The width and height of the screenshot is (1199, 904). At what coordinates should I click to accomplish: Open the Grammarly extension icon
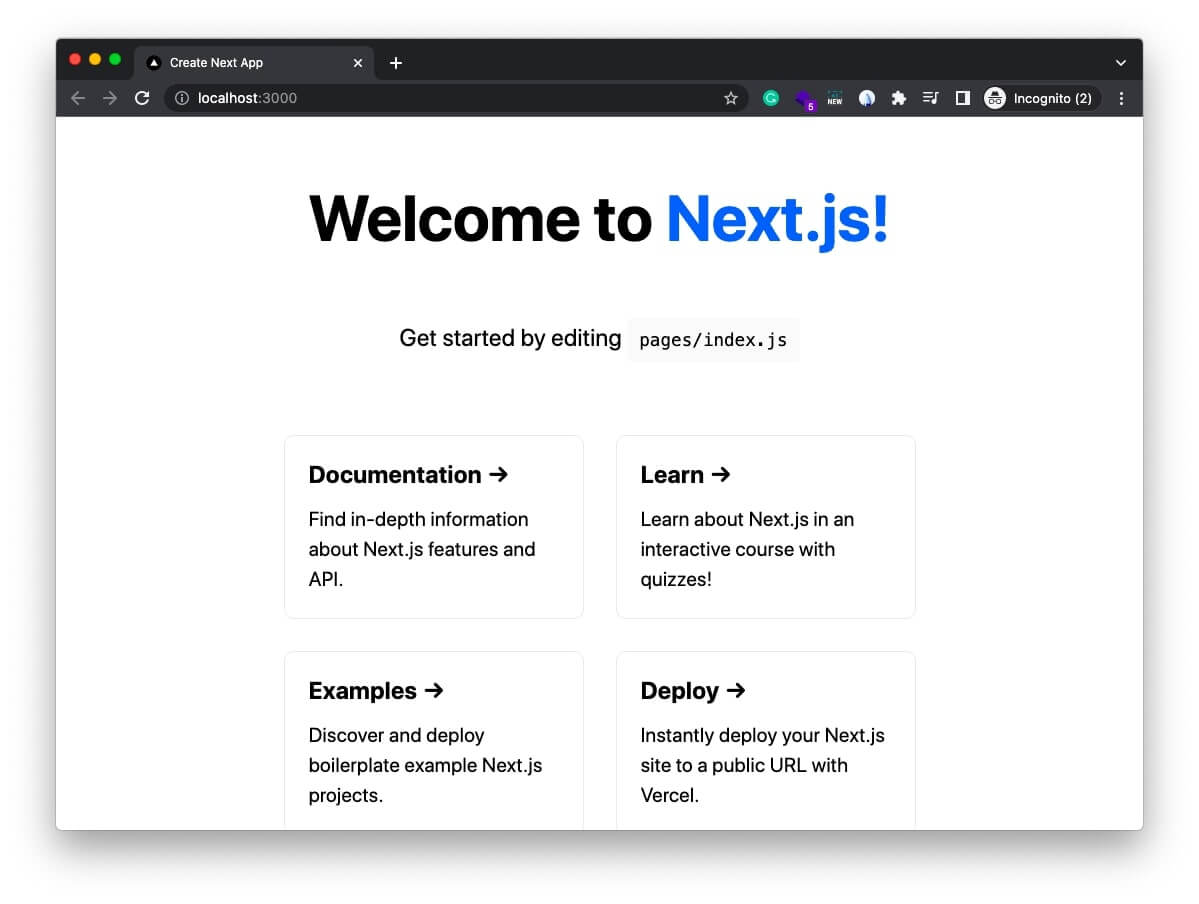[771, 98]
